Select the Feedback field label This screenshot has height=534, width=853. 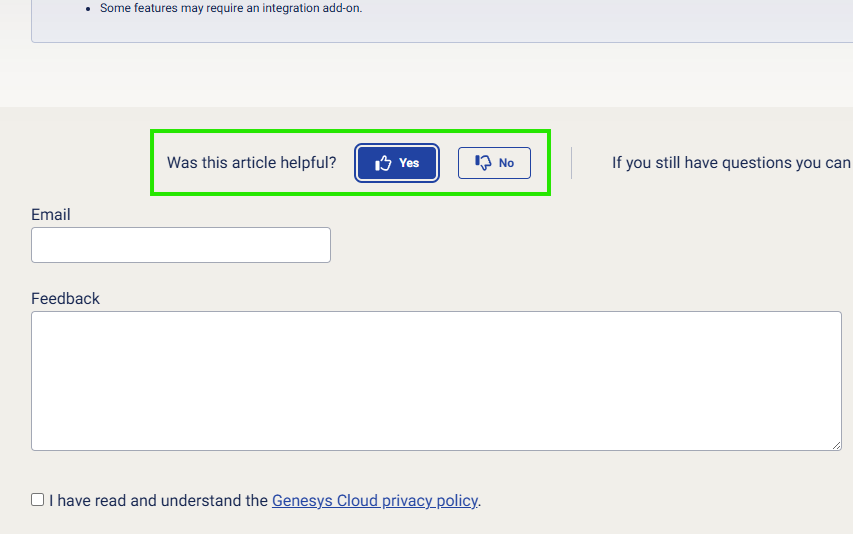coord(66,299)
